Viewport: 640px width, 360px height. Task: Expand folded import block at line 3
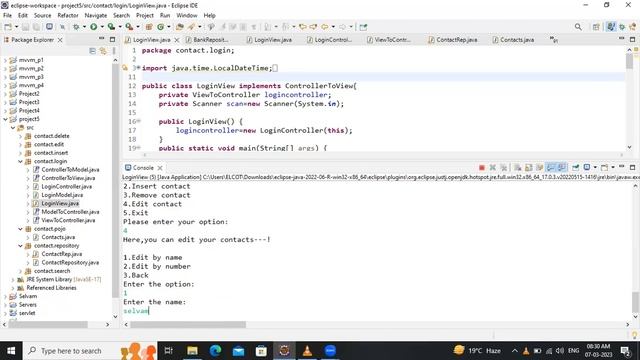(x=138, y=68)
